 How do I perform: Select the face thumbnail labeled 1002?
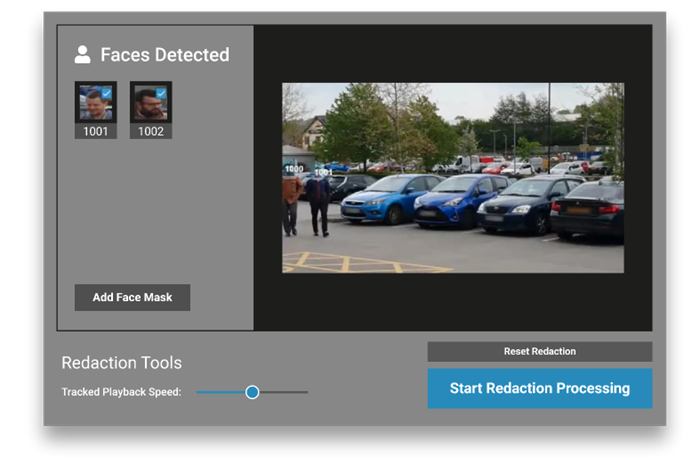(x=151, y=110)
